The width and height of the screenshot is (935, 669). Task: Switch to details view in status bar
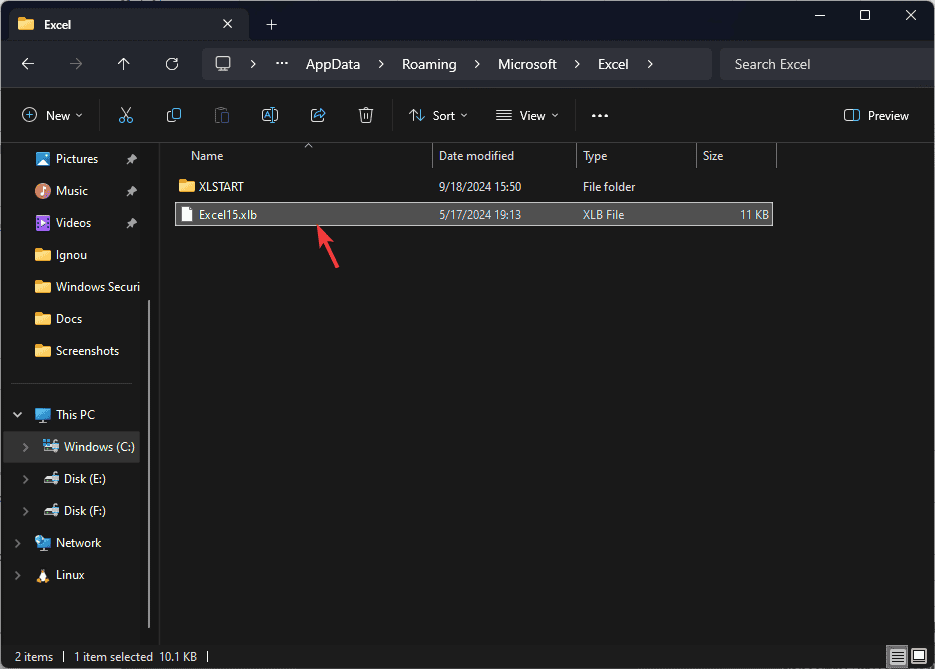pos(898,657)
